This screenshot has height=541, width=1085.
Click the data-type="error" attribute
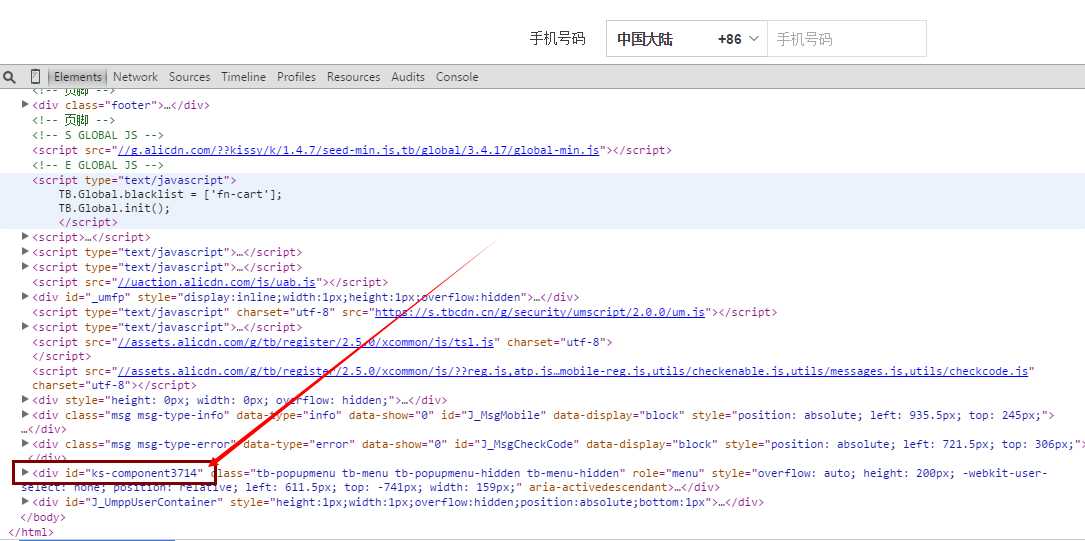tap(299, 443)
